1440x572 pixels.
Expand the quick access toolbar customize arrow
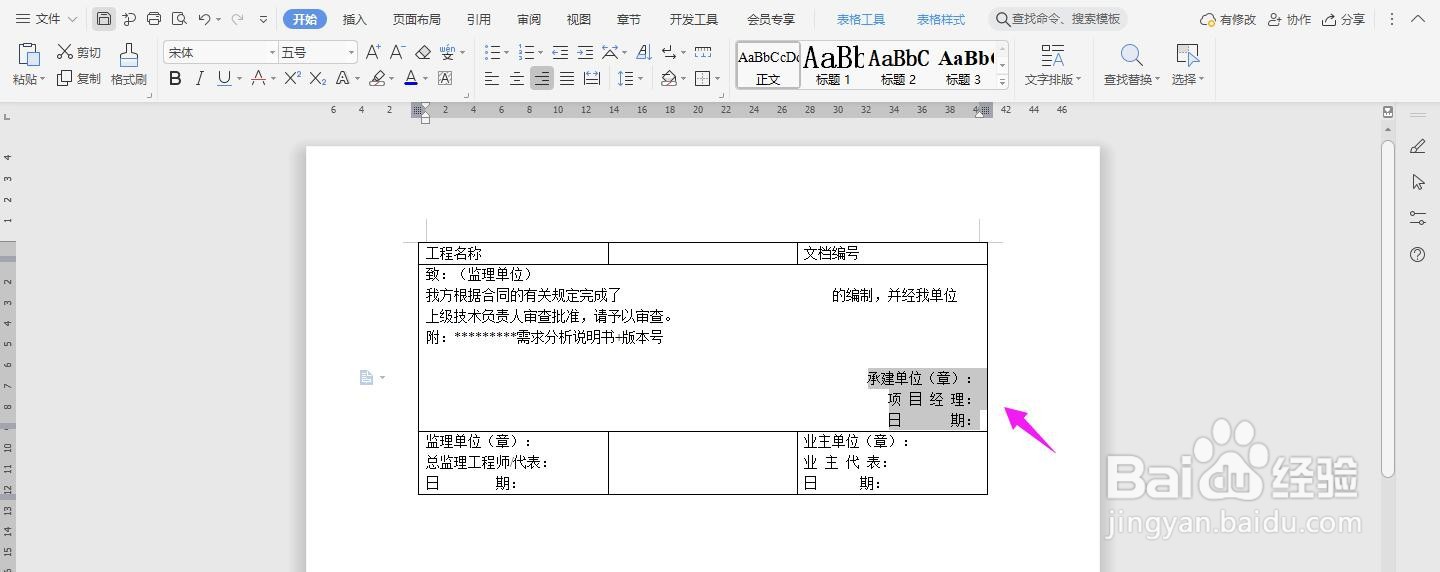pos(263,19)
